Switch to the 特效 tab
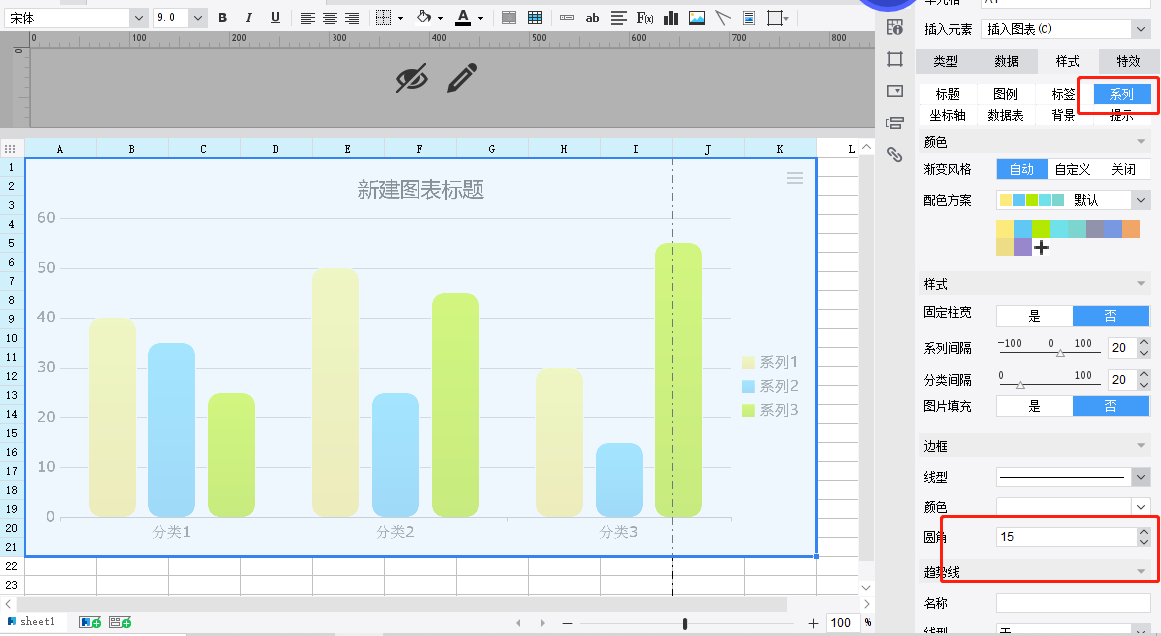 1128,61
